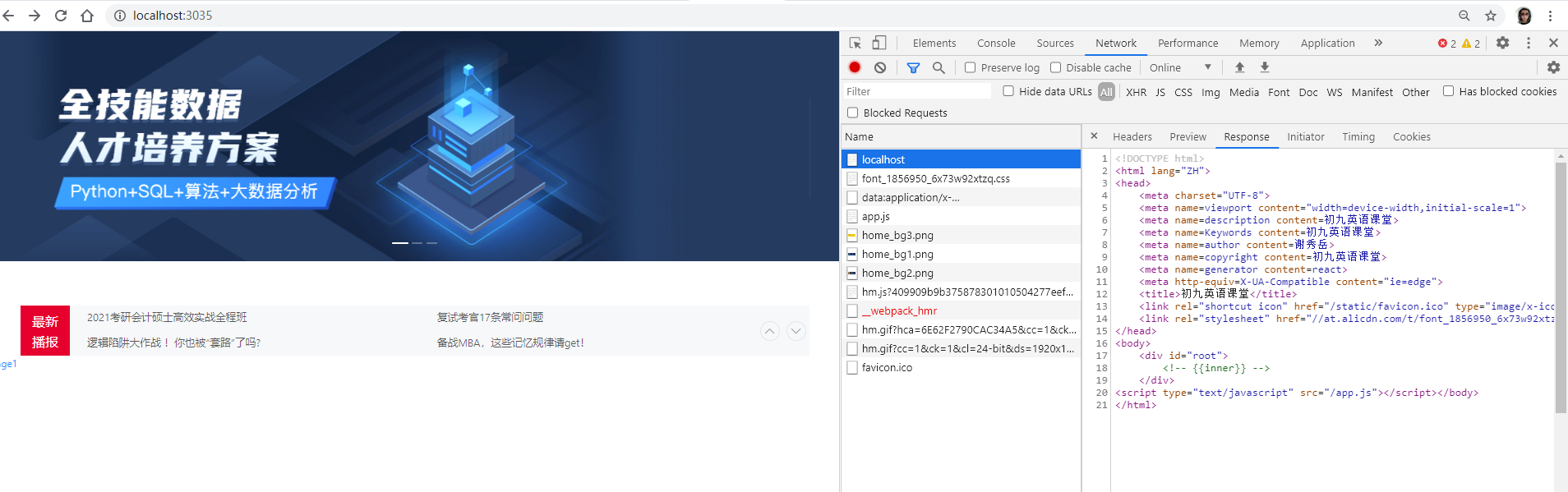Screen dimensions: 1568x492
Task: Select app.js request row
Action: pos(961,216)
